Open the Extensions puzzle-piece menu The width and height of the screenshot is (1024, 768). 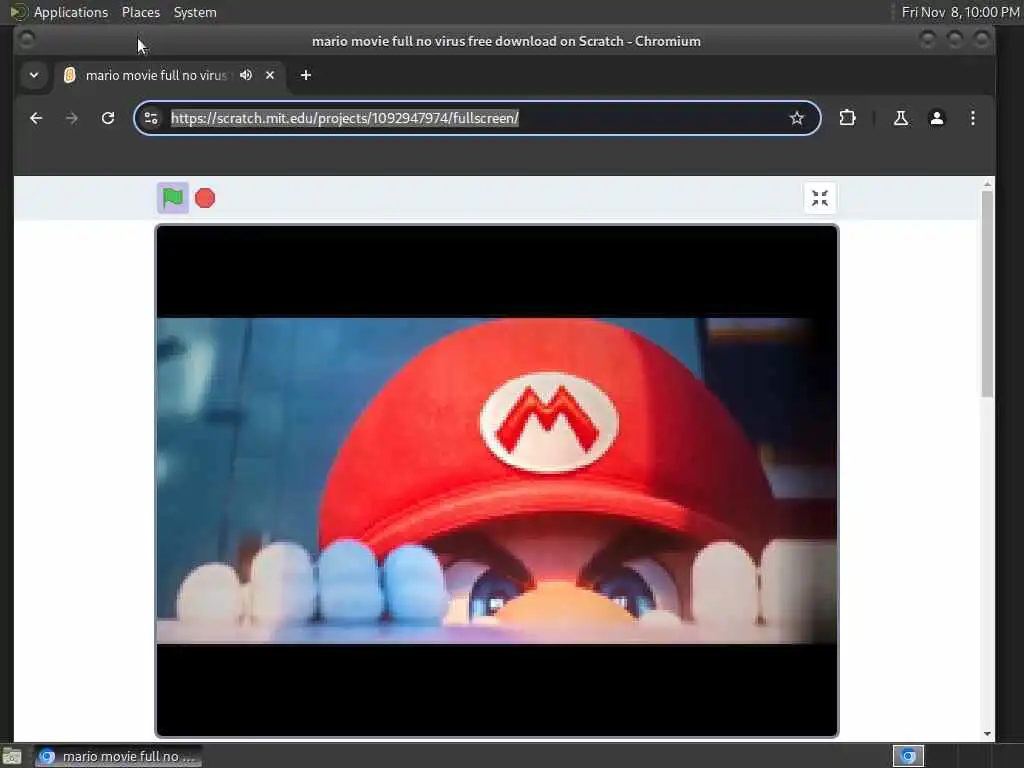(x=847, y=118)
